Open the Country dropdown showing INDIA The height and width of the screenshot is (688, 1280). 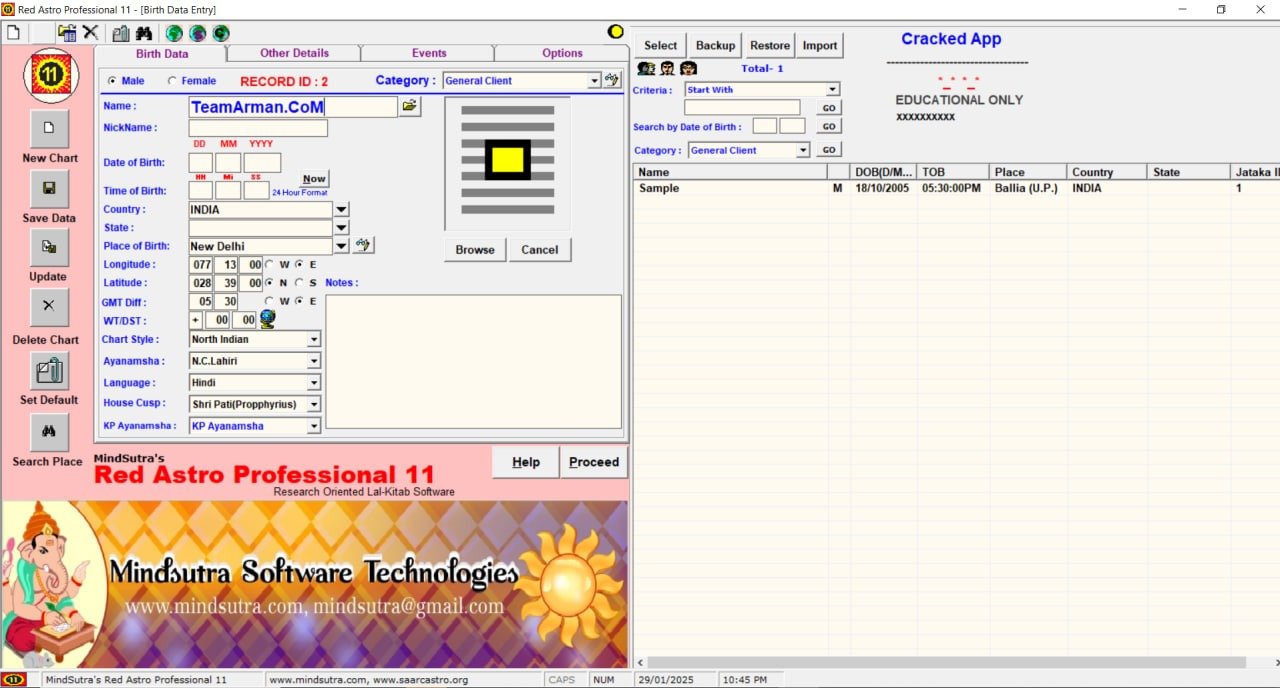(x=341, y=210)
